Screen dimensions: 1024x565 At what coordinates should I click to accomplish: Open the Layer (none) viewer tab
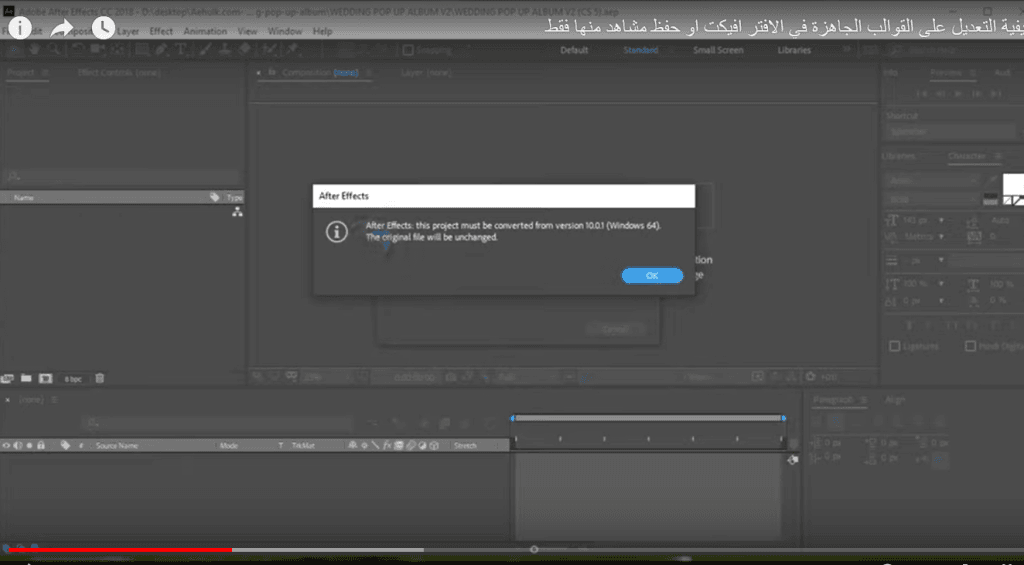click(426, 73)
